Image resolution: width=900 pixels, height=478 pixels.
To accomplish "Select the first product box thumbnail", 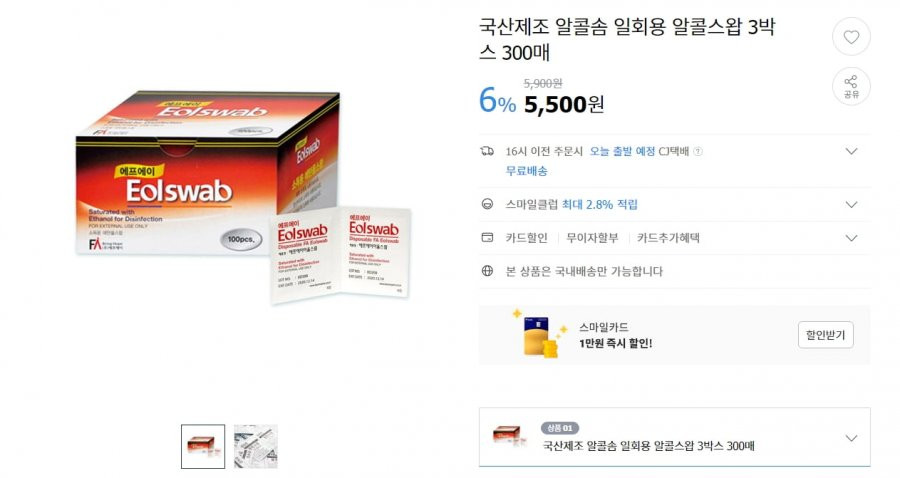I will 203,446.
